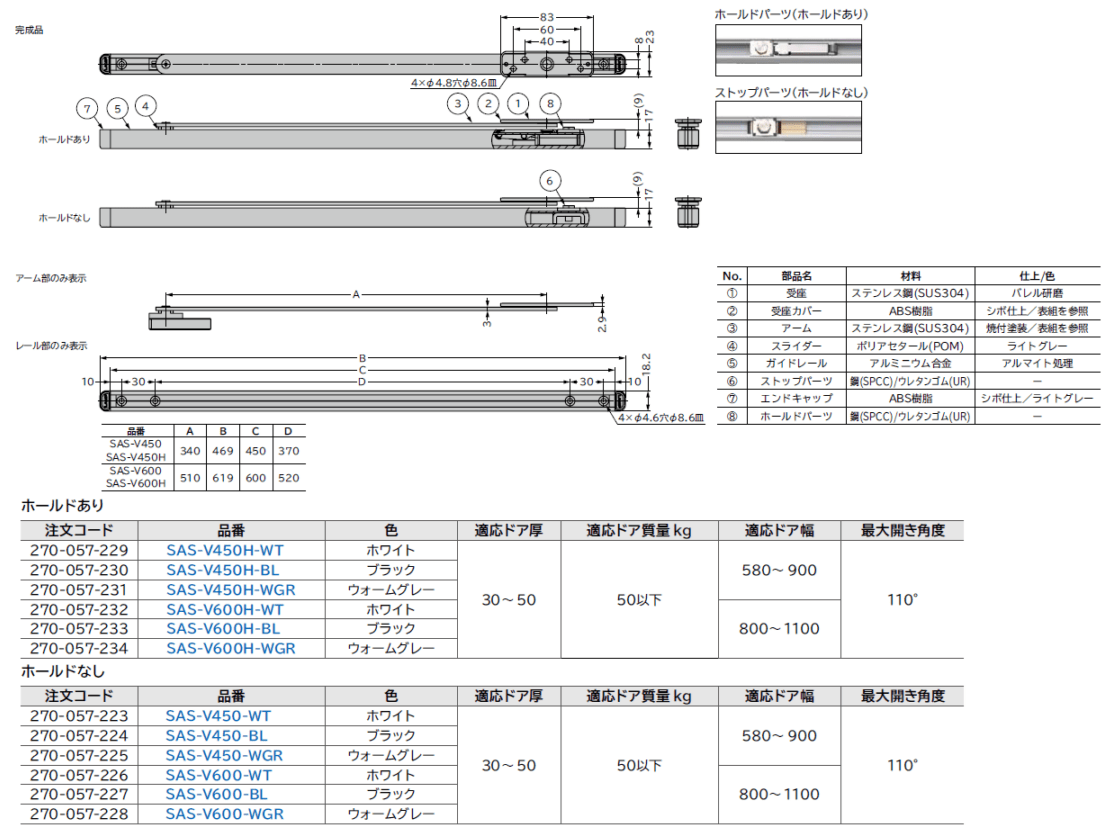Click 完成品 label at top left
This screenshot has width=1113, height=836.
[29, 30]
